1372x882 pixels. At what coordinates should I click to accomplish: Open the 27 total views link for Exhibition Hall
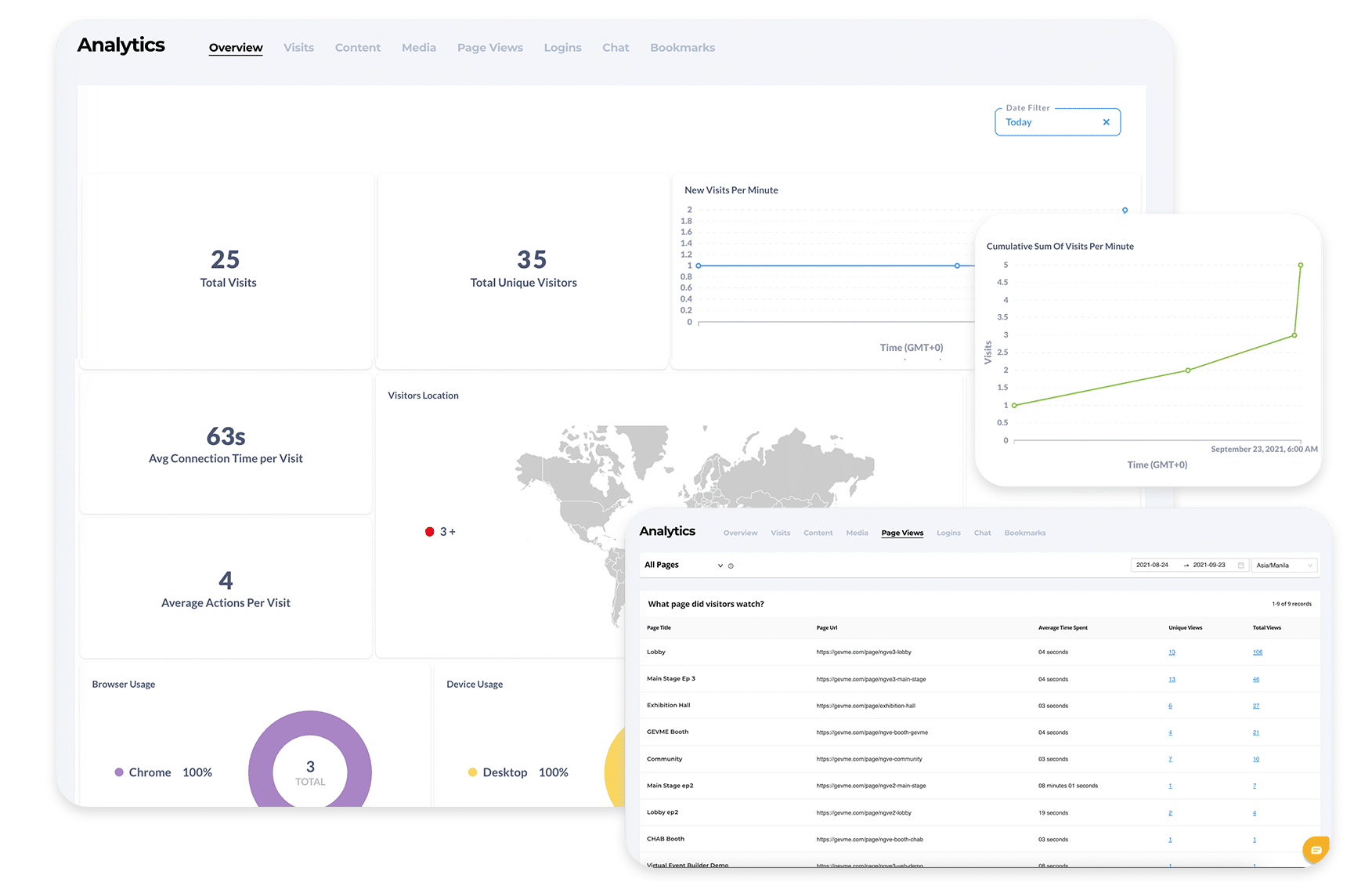(x=1255, y=705)
